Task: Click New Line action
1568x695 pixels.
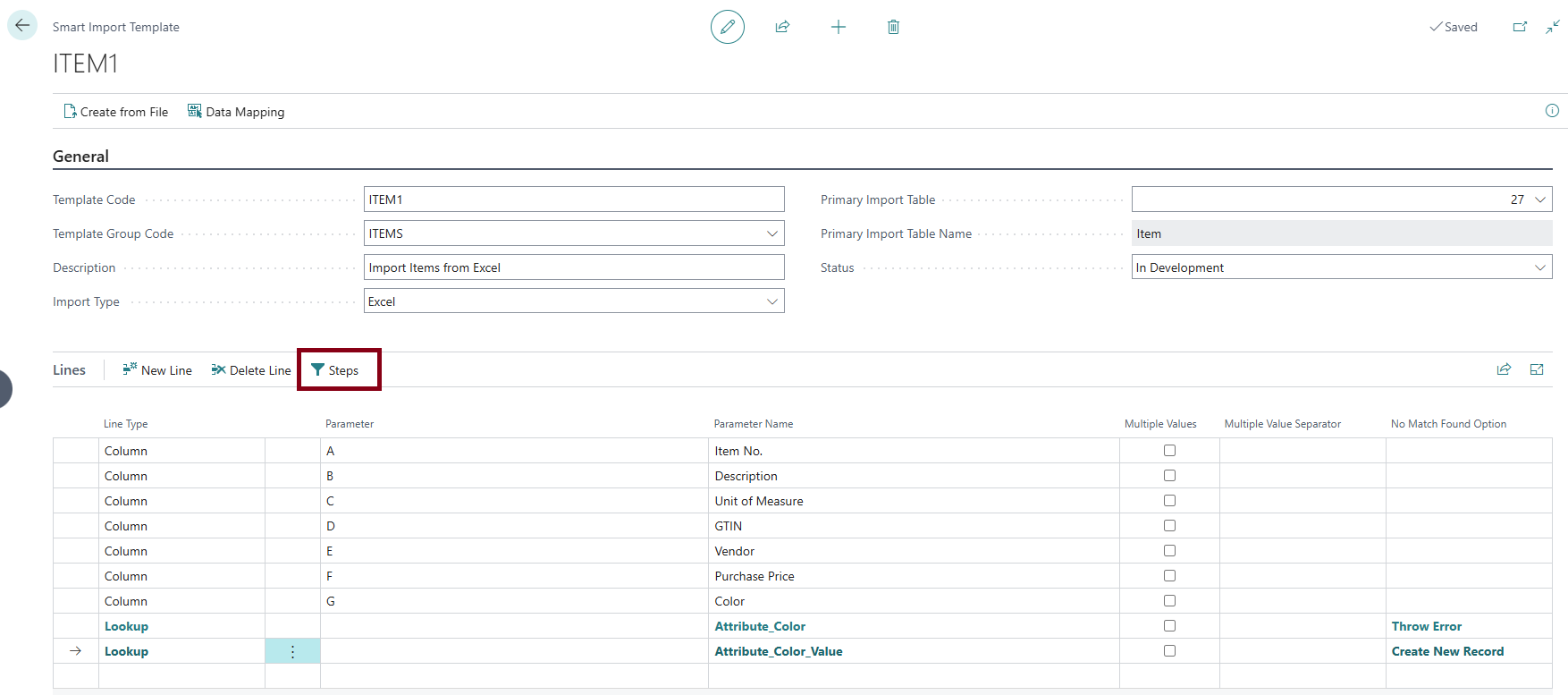Action: coord(157,370)
